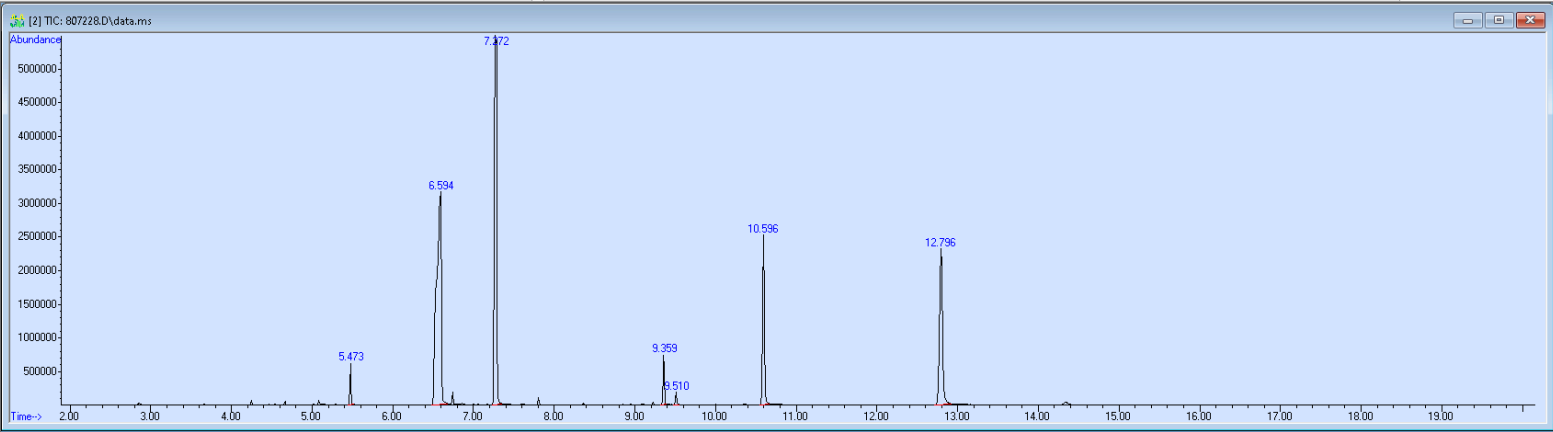Select the tallest peak labeled 7.272

tap(496, 41)
